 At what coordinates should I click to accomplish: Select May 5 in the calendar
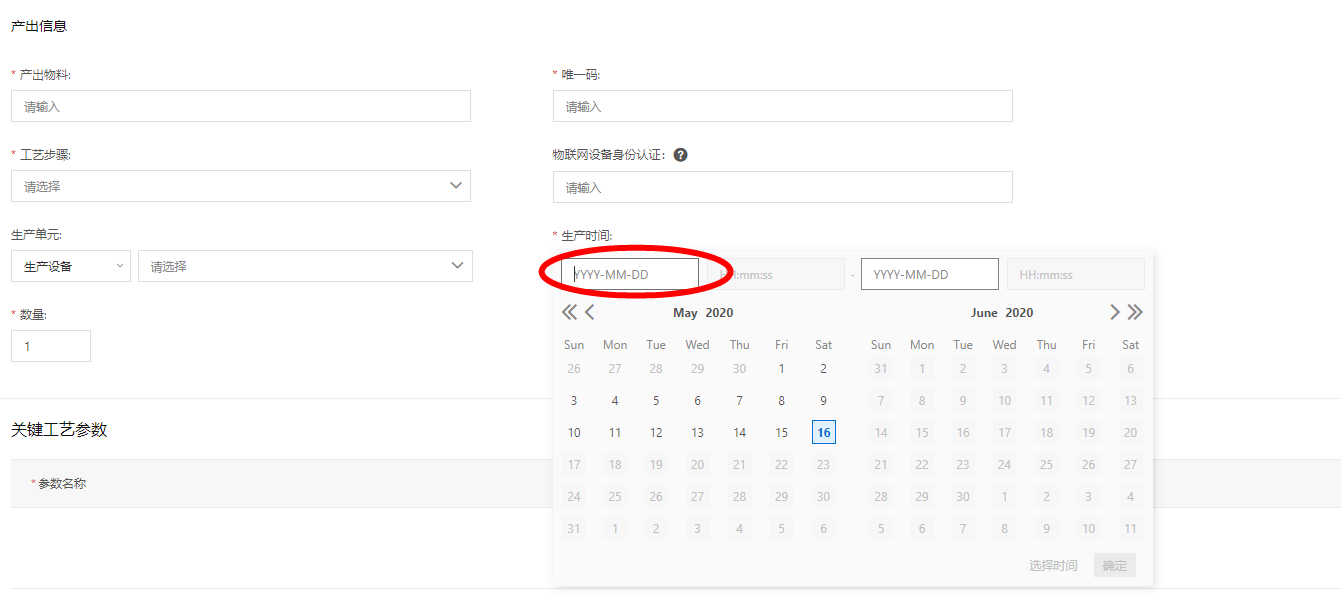click(656, 400)
